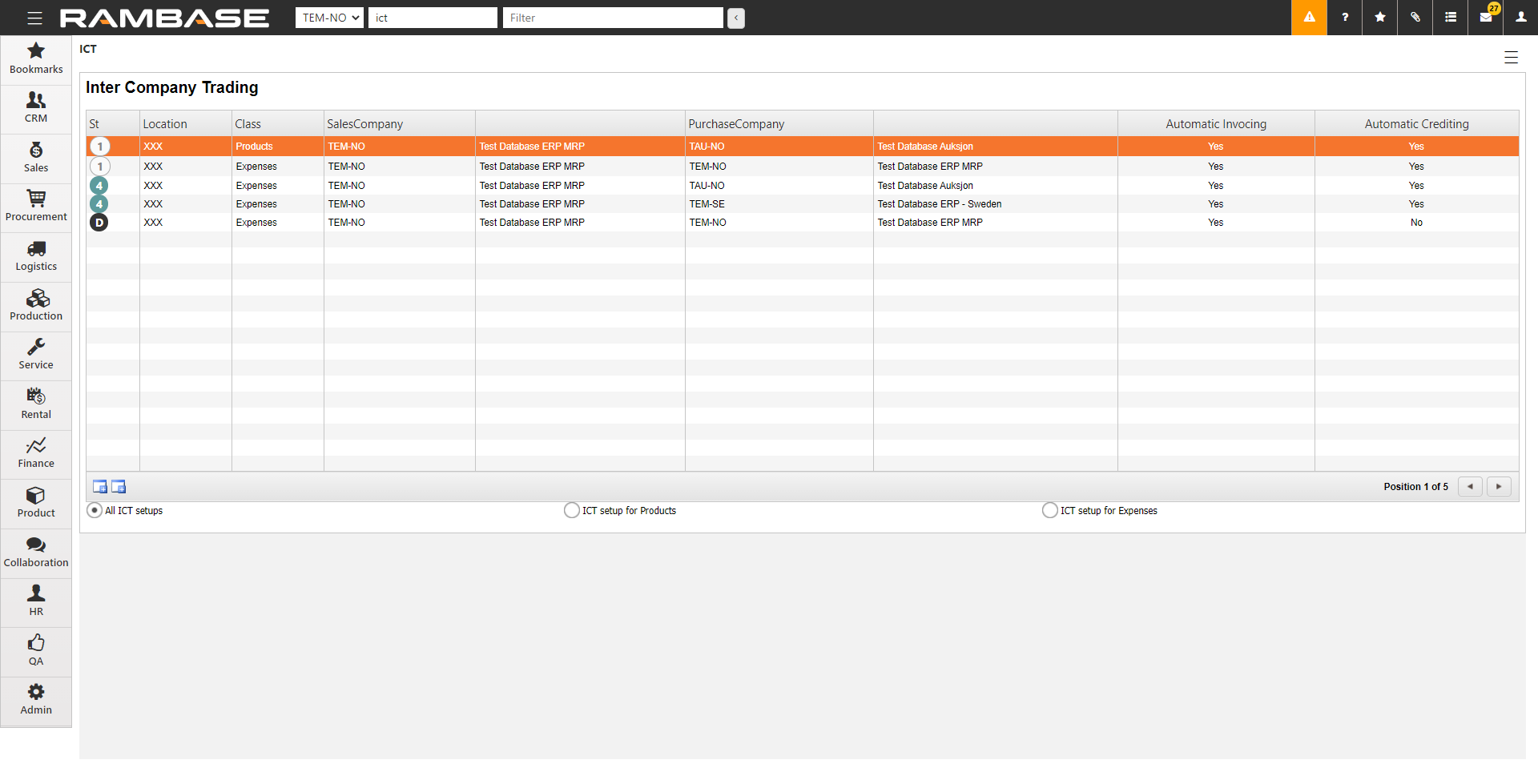This screenshot has height=784, width=1538.
Task: Open the TEM-NO company dropdown
Action: pos(330,18)
